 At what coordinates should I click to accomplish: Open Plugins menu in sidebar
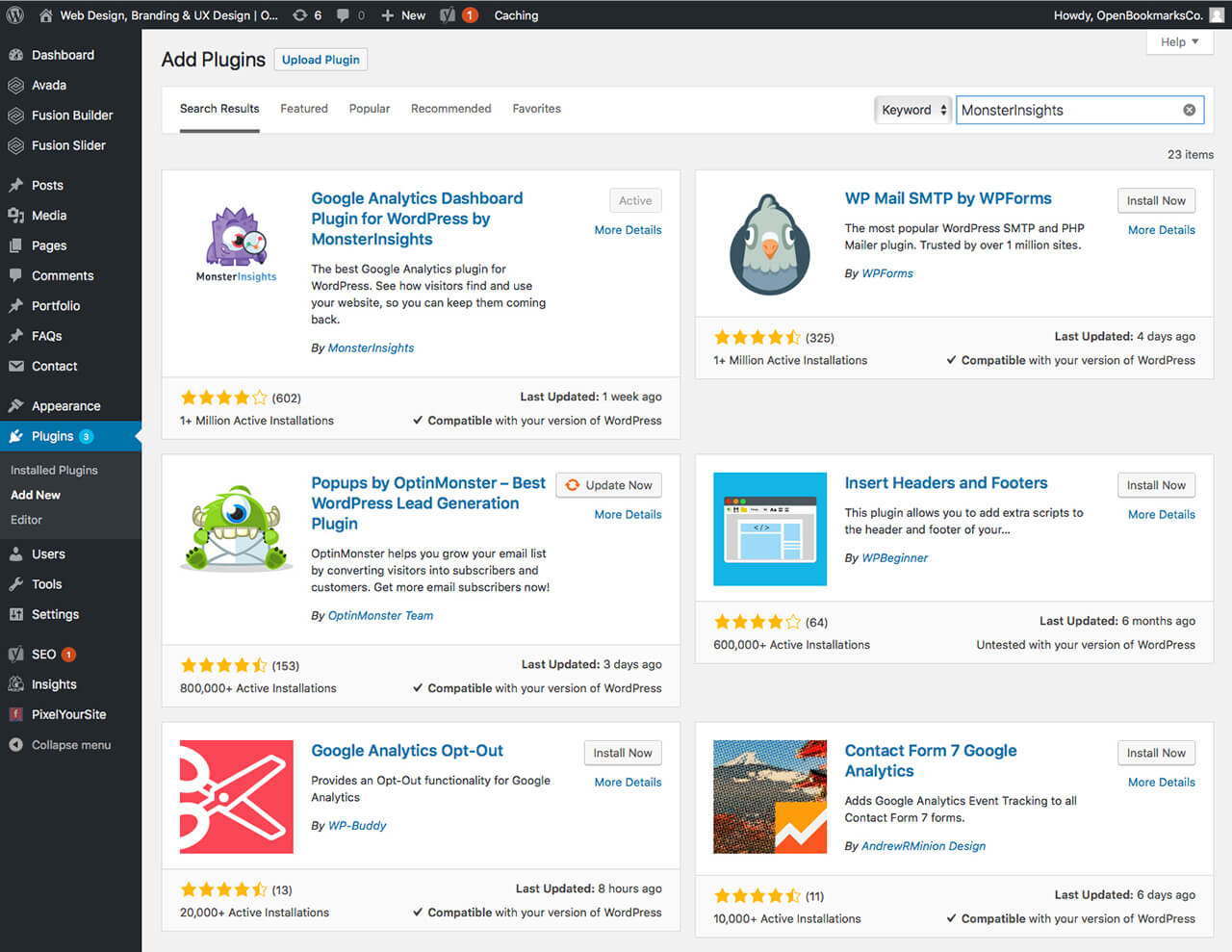(x=70, y=436)
